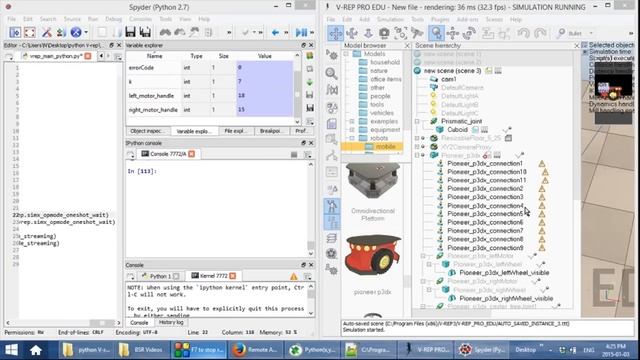This screenshot has width=640, height=360.
Task: Click the Spyder save all files icon
Action: (145, 32)
